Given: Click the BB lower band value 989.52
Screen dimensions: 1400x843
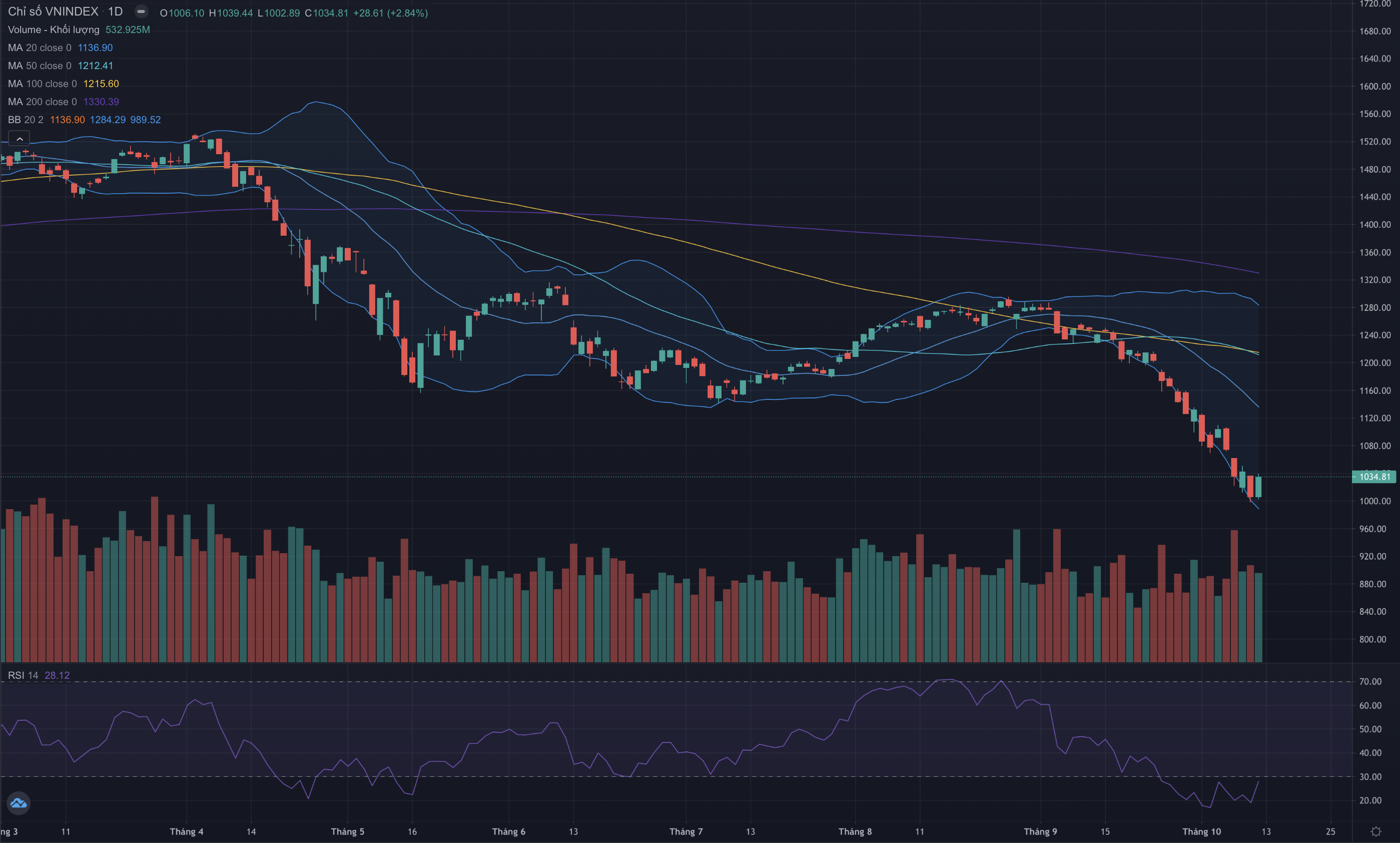Looking at the screenshot, I should [x=145, y=120].
